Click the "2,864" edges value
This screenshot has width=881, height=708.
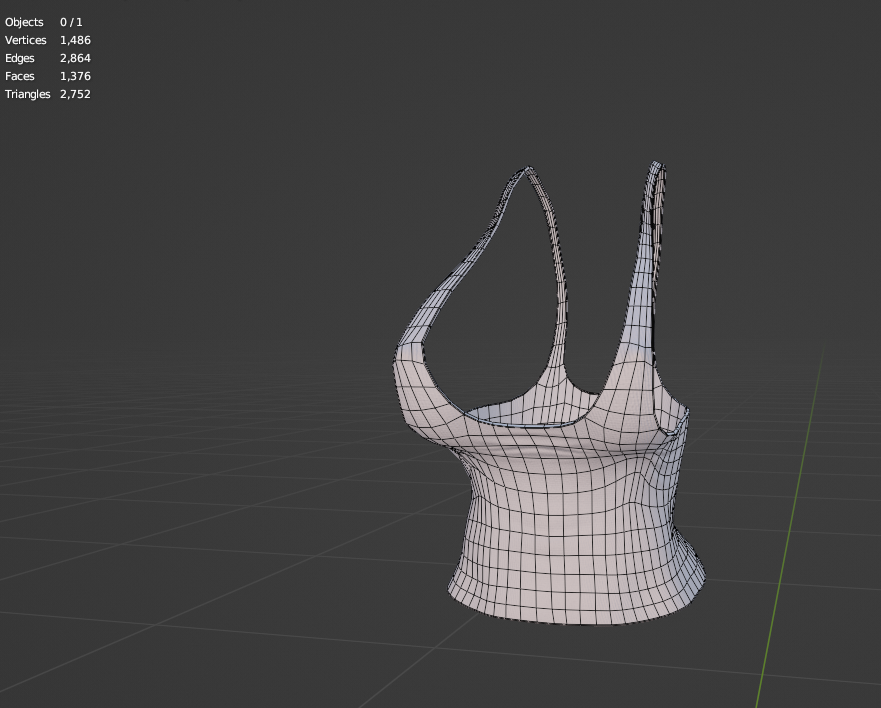click(75, 58)
